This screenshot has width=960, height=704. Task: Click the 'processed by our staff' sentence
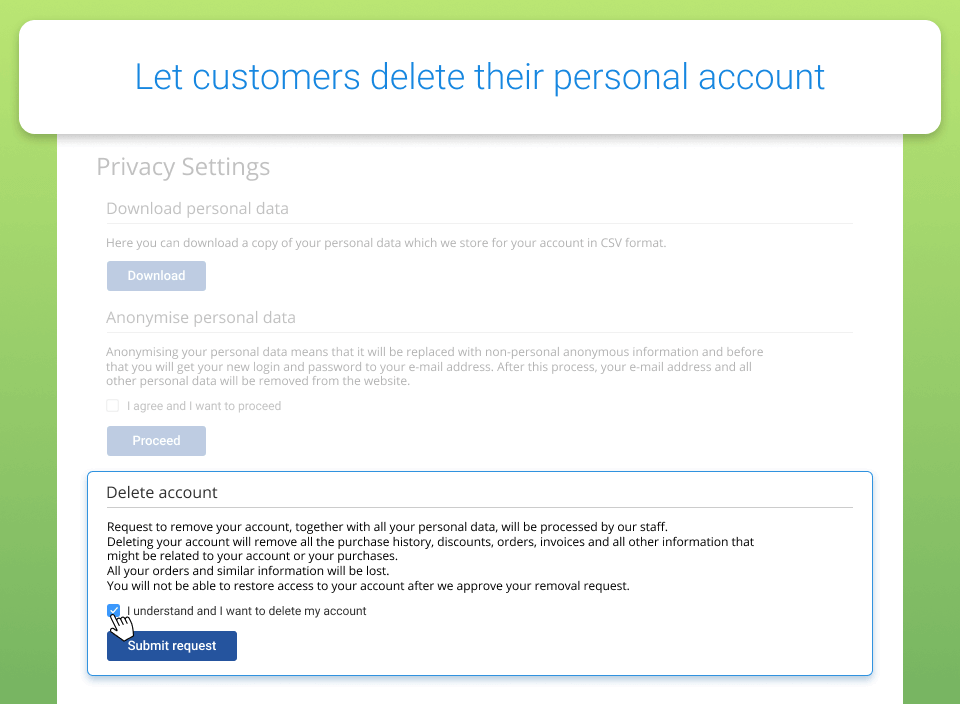(x=387, y=527)
